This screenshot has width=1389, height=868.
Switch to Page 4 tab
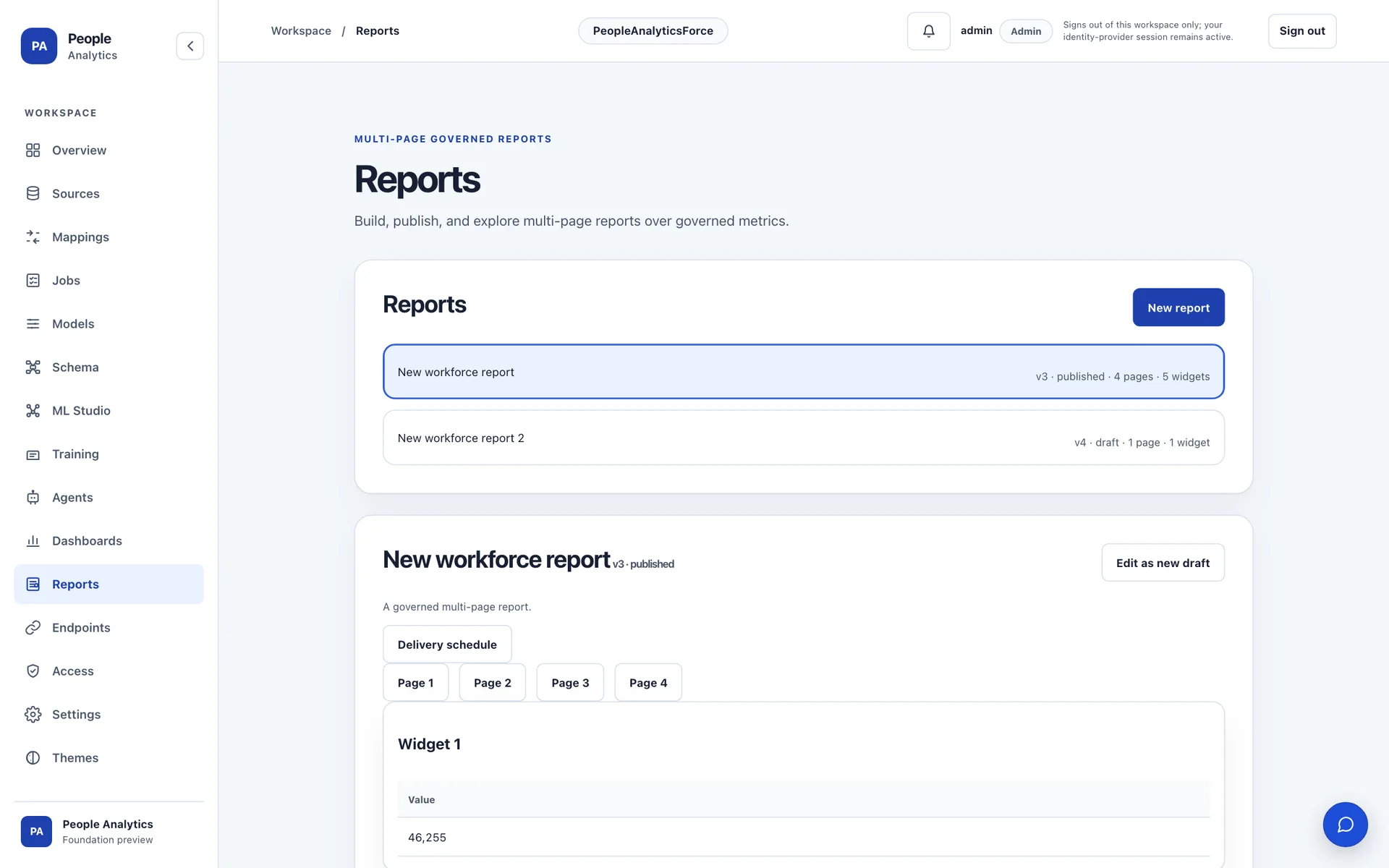coord(648,682)
